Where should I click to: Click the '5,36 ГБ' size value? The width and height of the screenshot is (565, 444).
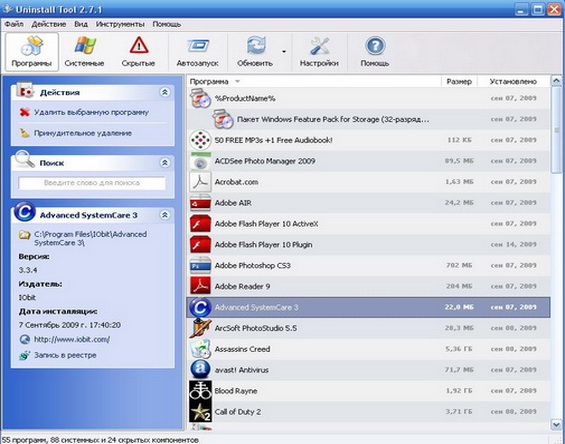458,349
